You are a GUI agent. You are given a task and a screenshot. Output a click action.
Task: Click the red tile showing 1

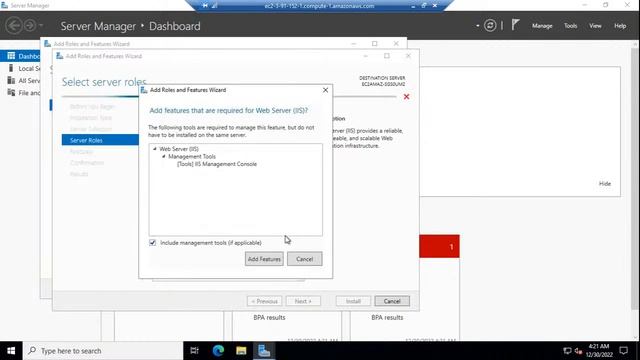[439, 246]
